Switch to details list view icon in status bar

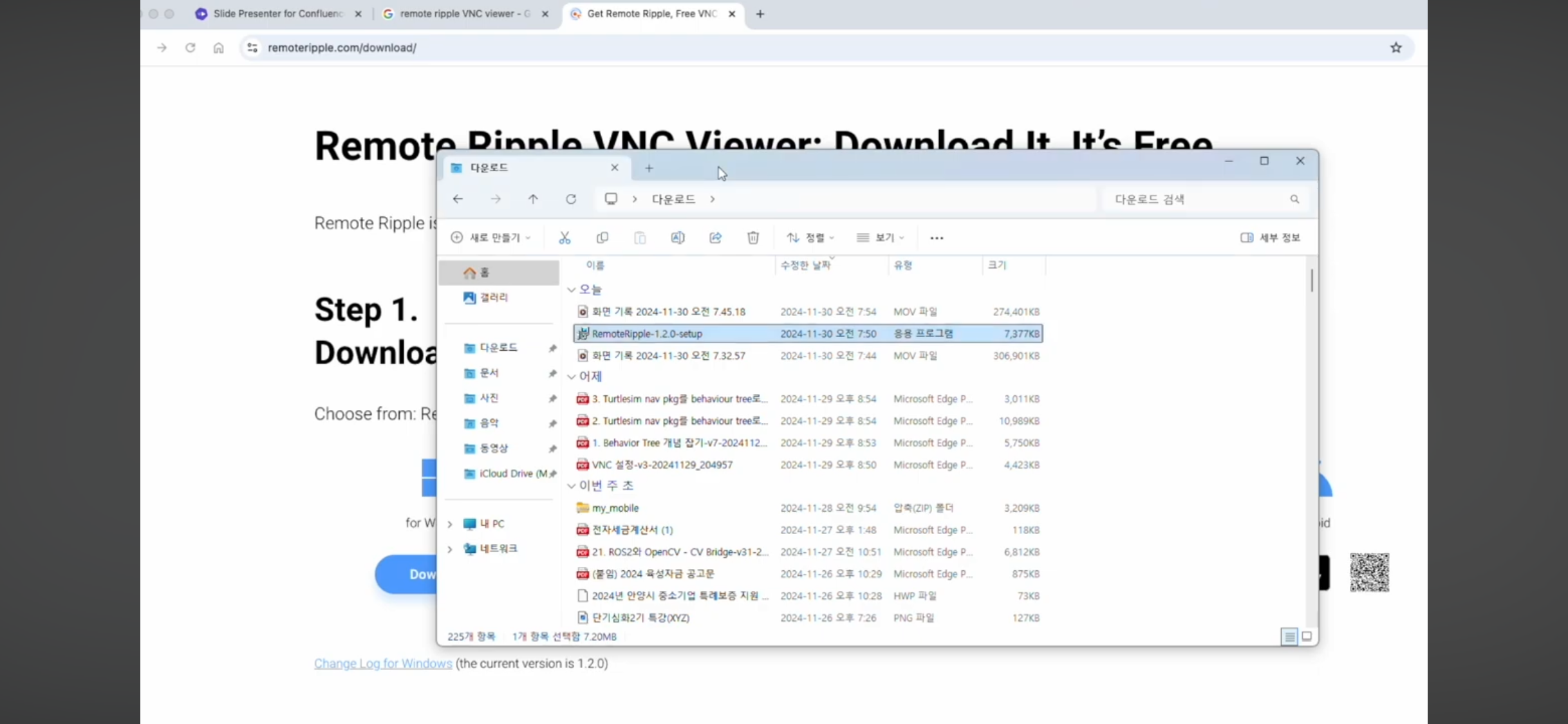[x=1289, y=637]
